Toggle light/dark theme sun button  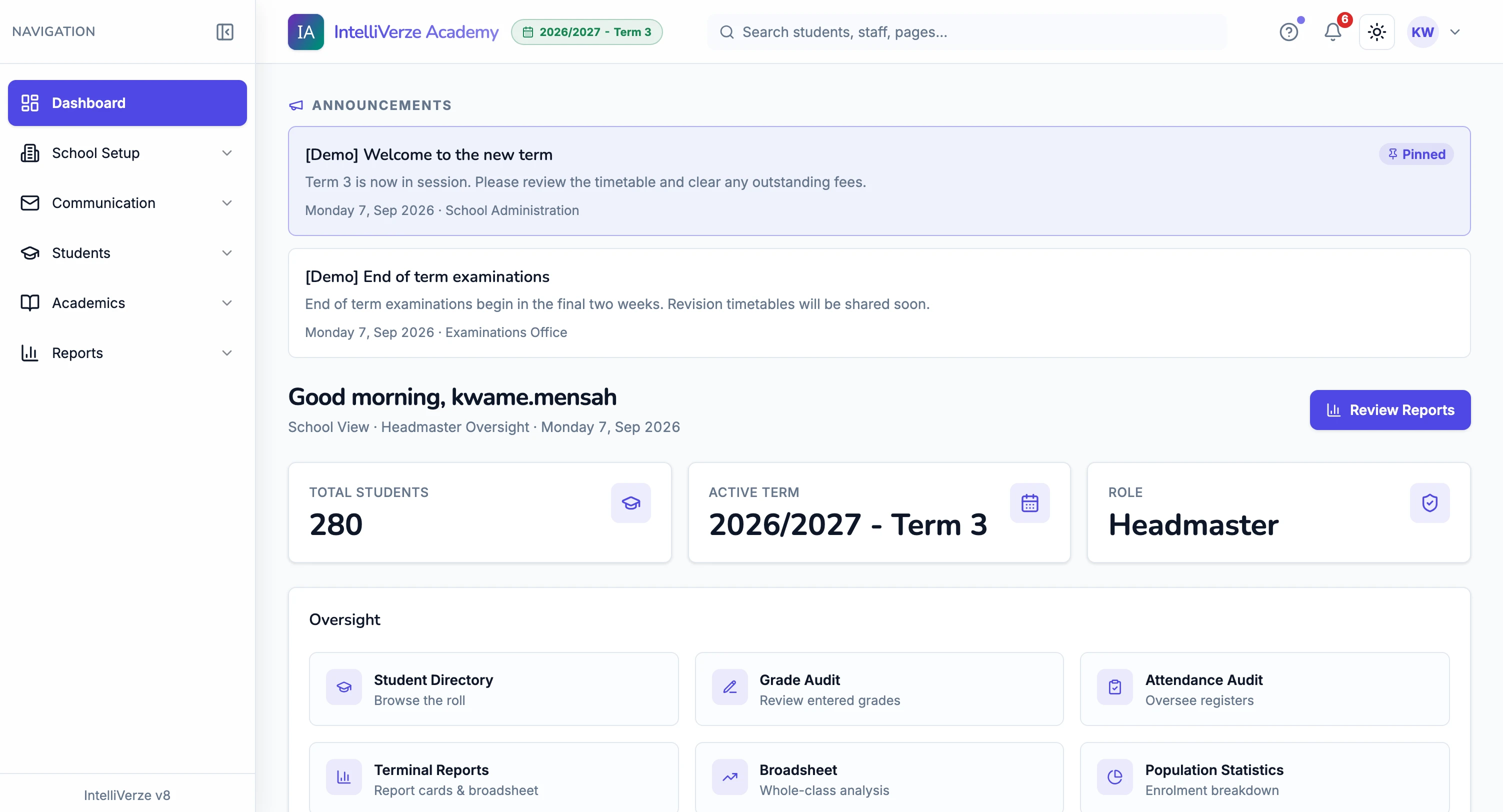[1377, 31]
